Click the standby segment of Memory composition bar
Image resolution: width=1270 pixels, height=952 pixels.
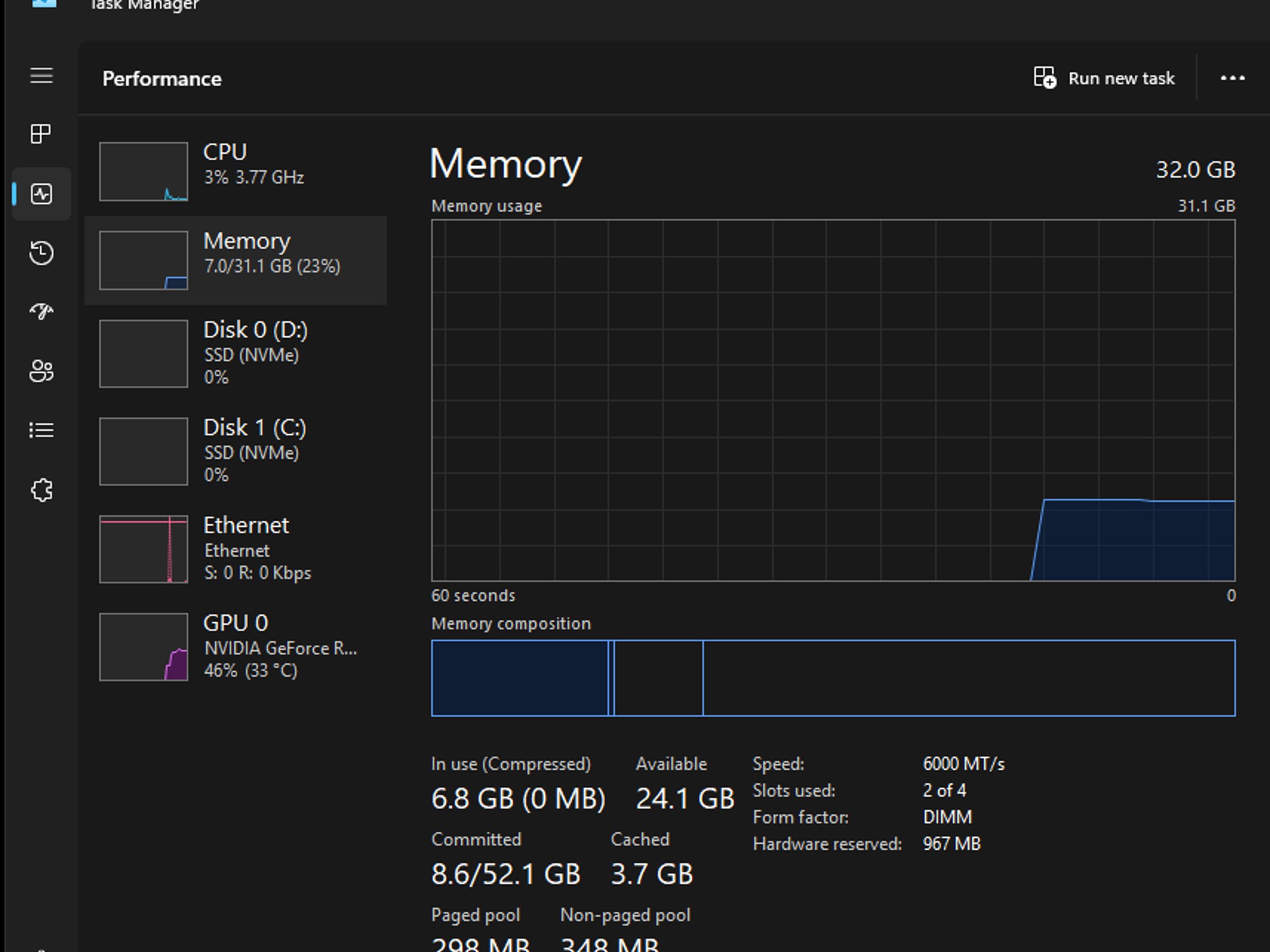[x=659, y=678]
